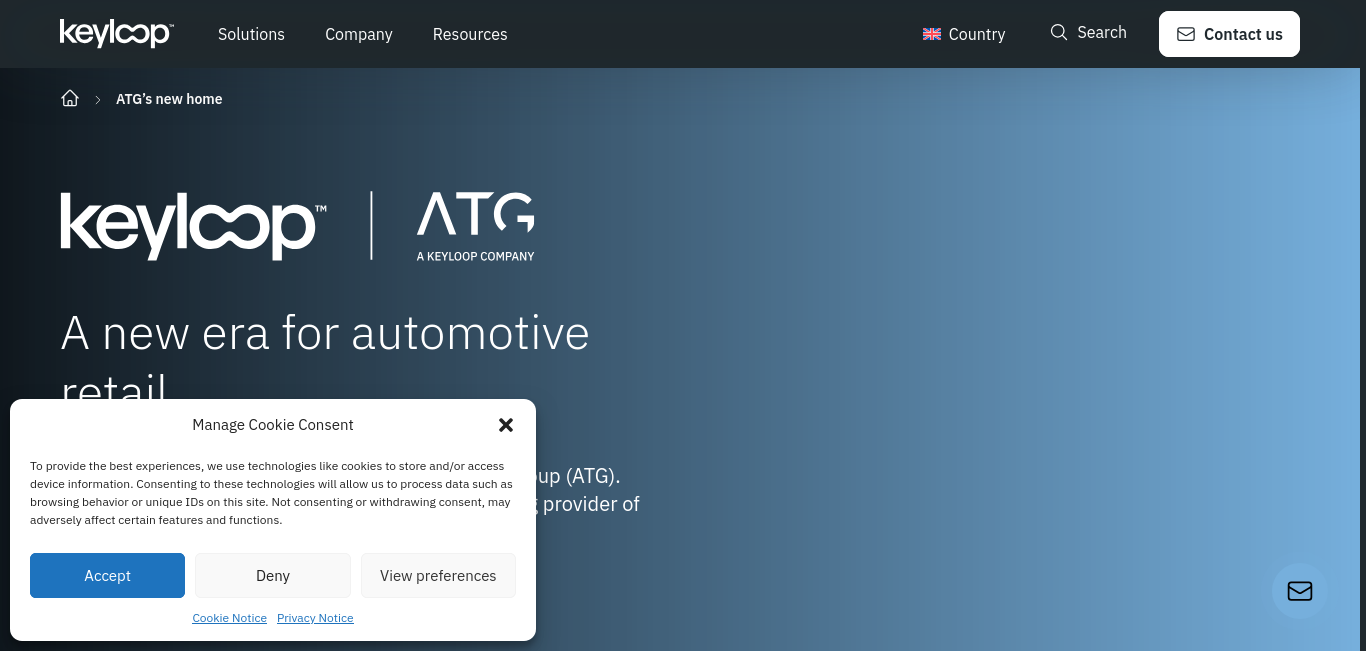Click the ATG A Keyloop Company logo

tap(475, 227)
